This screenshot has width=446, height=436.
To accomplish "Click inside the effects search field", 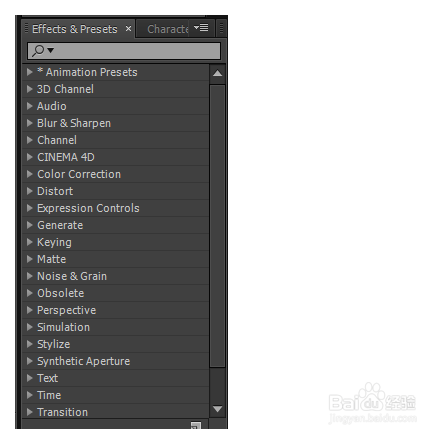I will (124, 51).
